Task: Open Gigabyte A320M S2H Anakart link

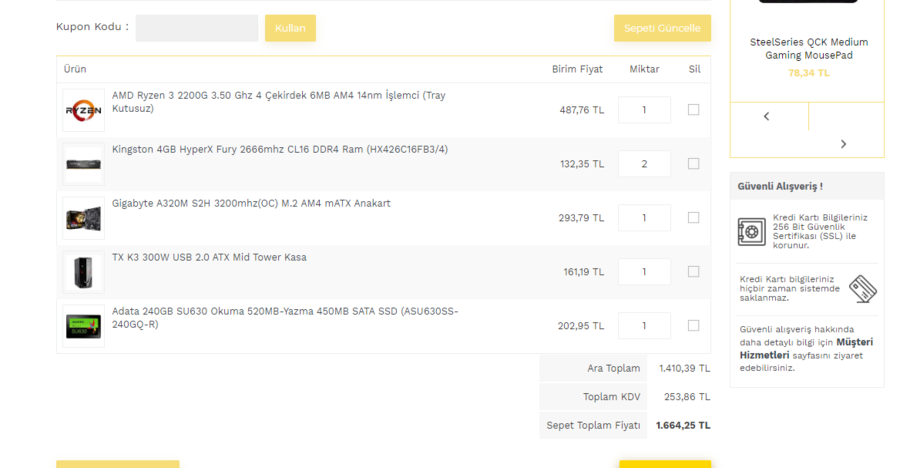Action: point(251,203)
